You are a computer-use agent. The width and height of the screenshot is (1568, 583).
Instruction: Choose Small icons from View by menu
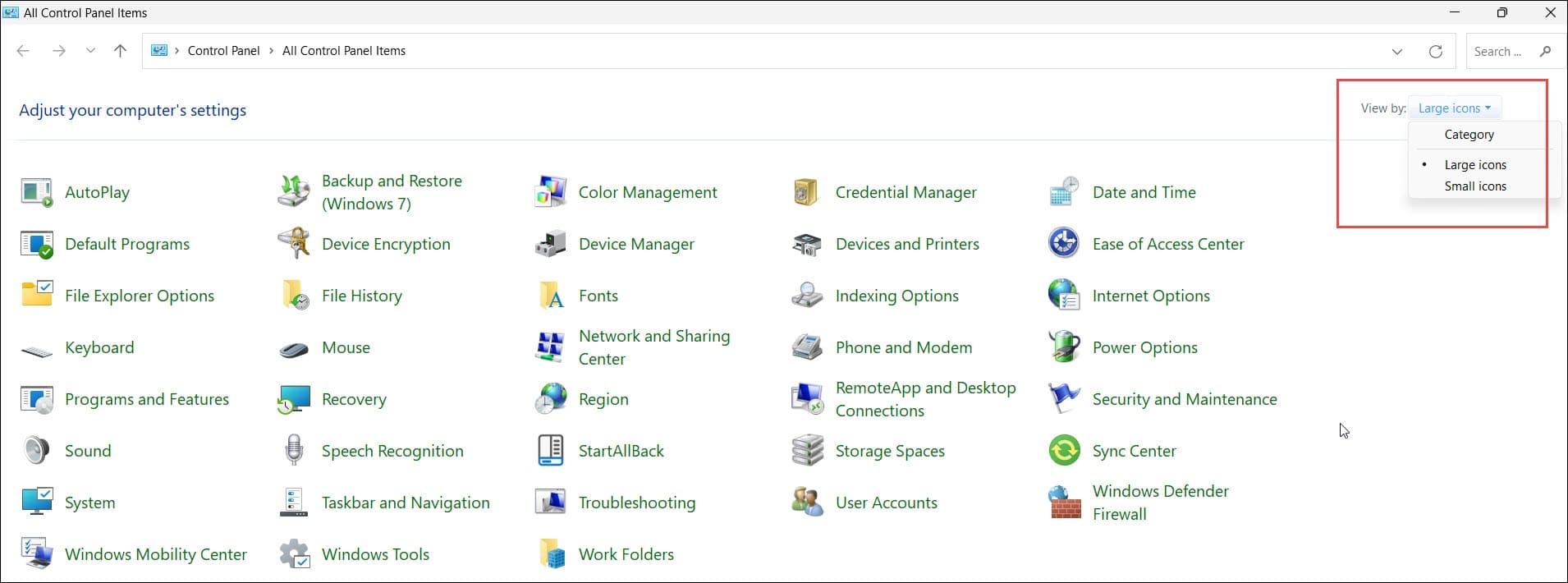1474,186
